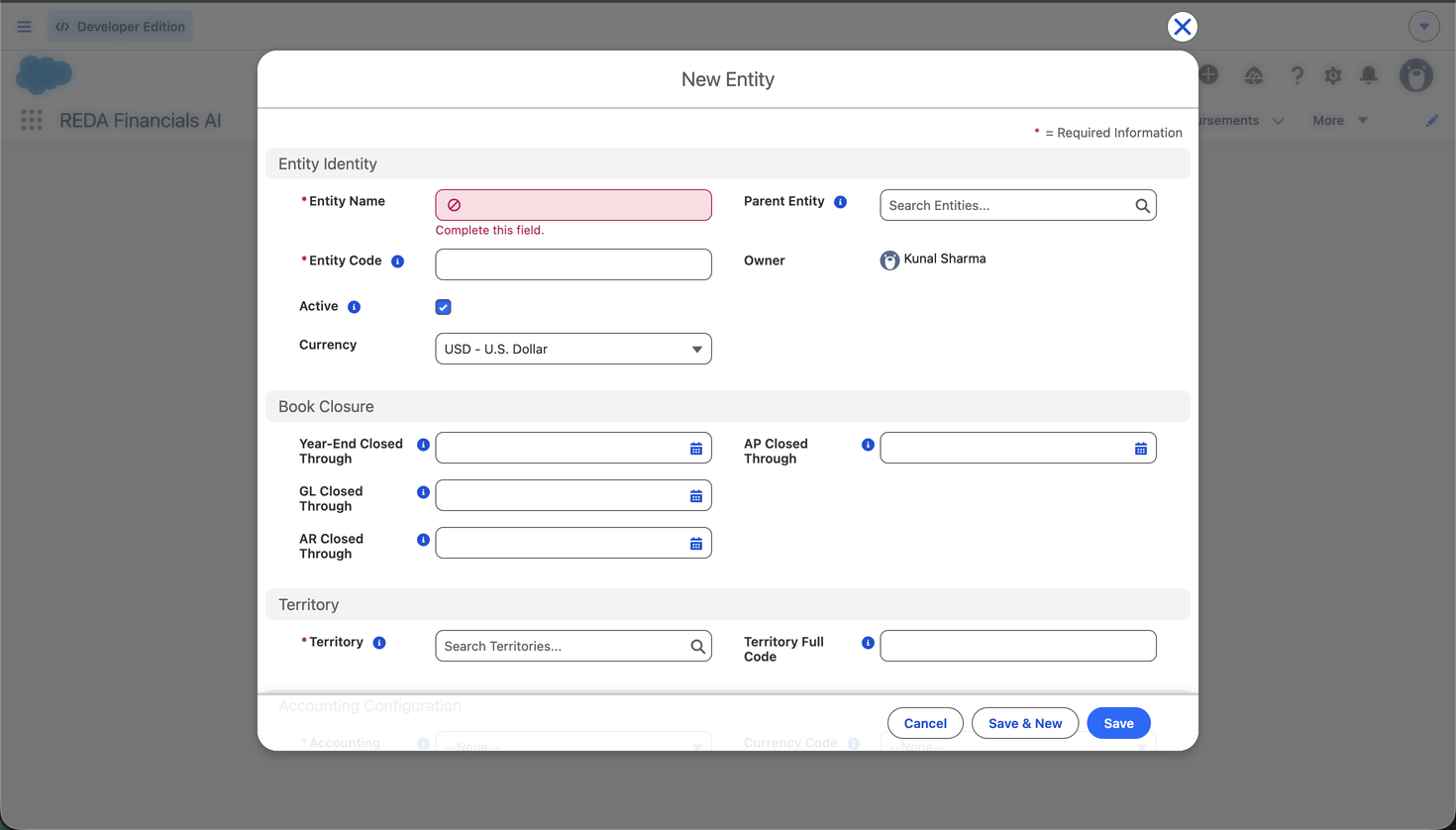
Task: Click the Developer Edition badge
Action: (x=121, y=27)
